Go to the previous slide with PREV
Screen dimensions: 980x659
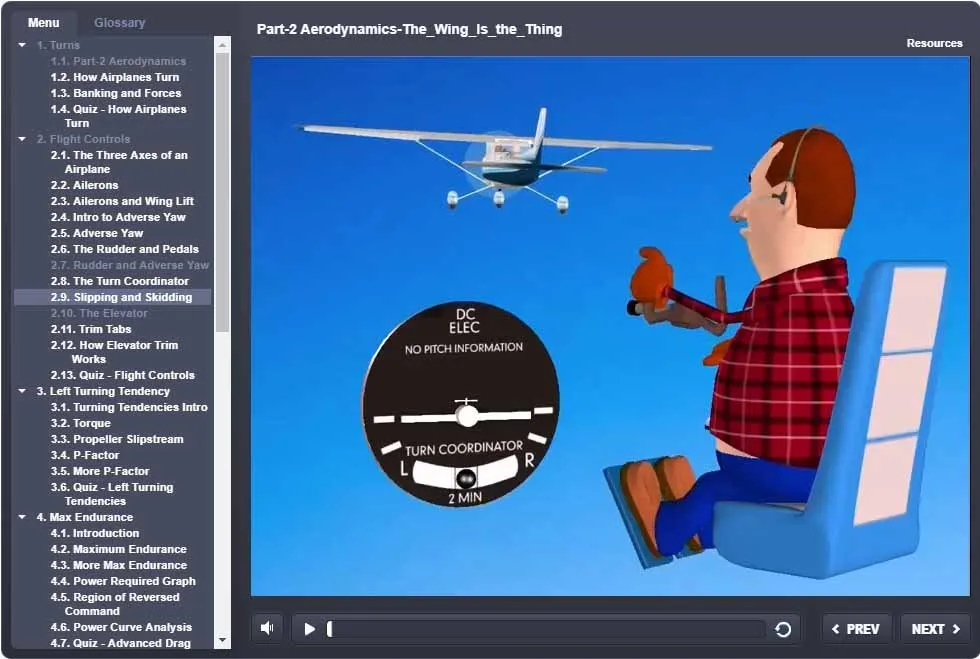[856, 629]
